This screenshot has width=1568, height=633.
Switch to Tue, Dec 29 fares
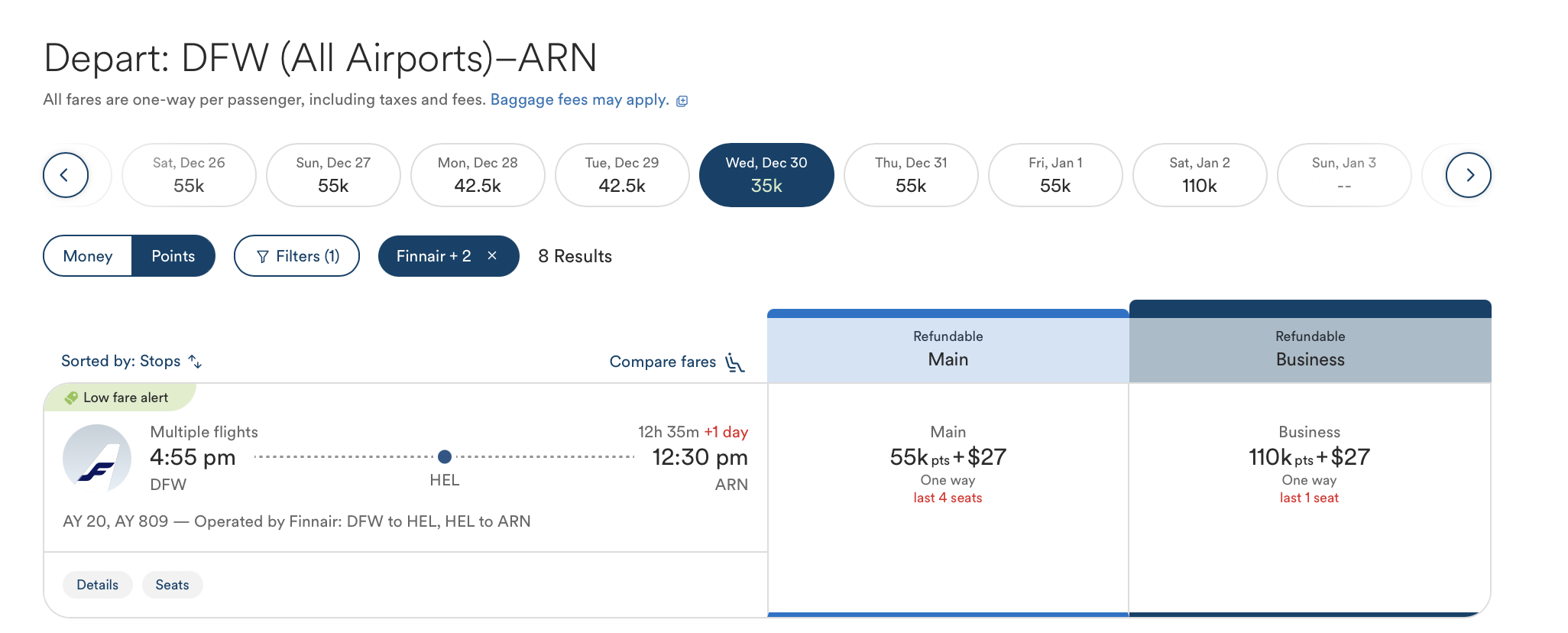pyautogui.click(x=622, y=174)
